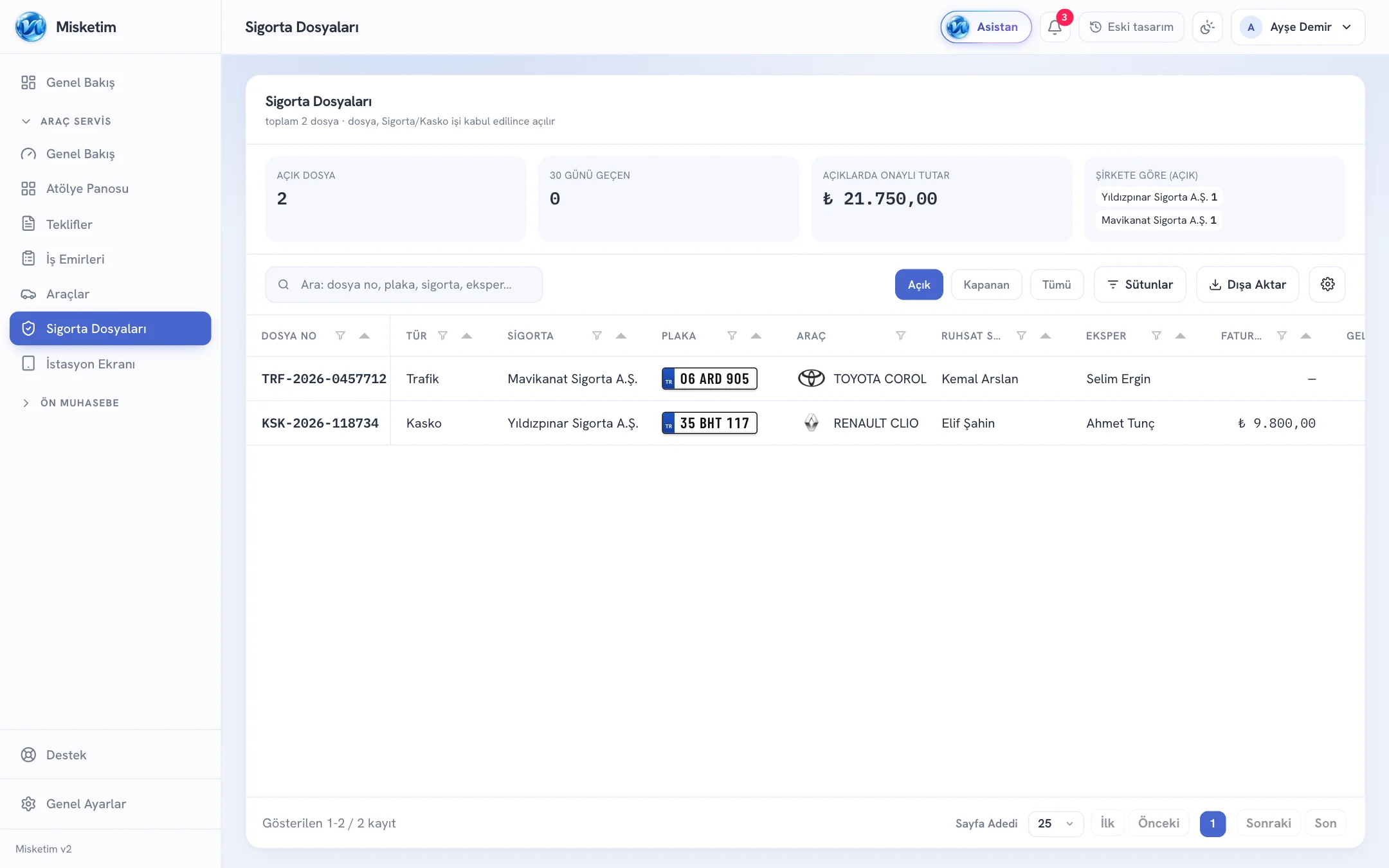Click filter icon in Plaka column
This screenshot has width=1389, height=868.
point(732,336)
